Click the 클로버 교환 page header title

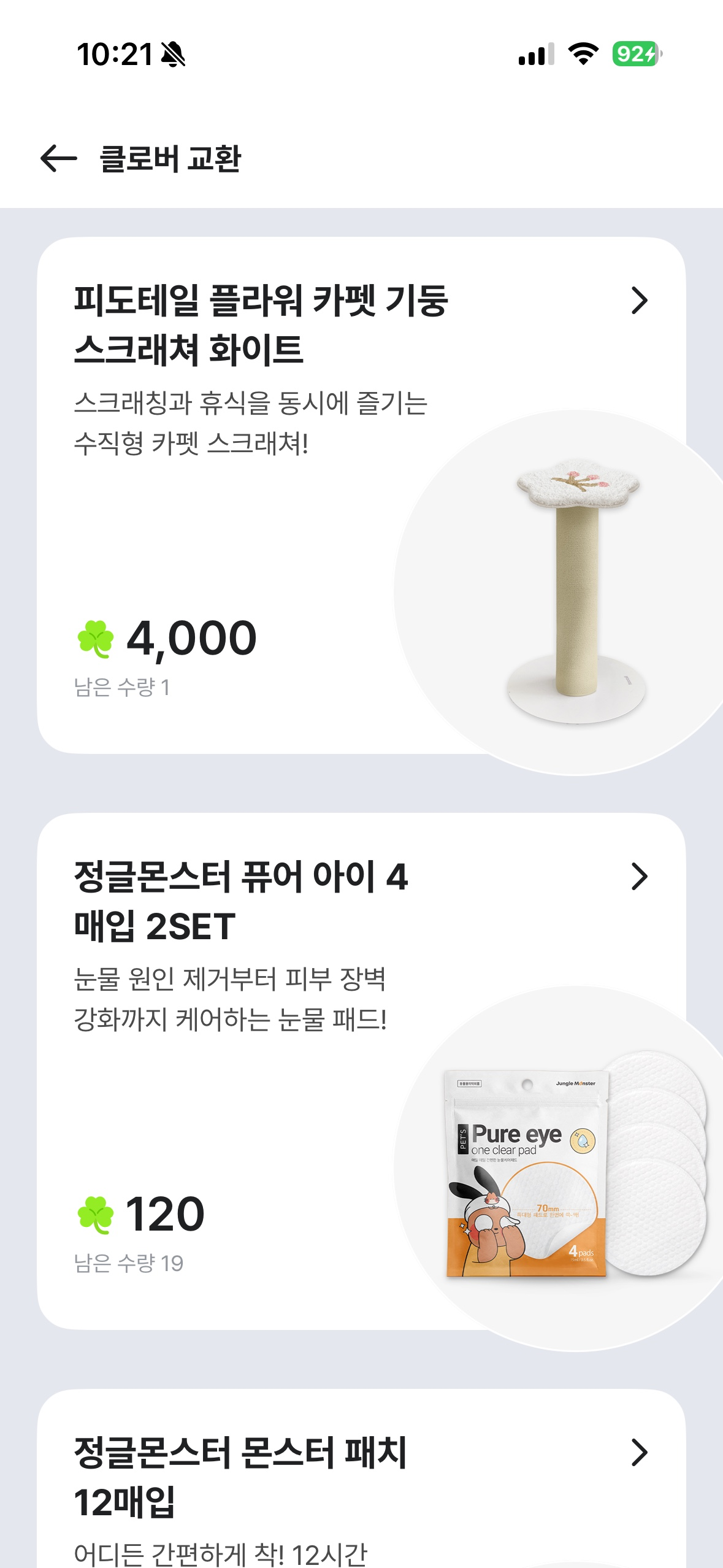pyautogui.click(x=170, y=159)
